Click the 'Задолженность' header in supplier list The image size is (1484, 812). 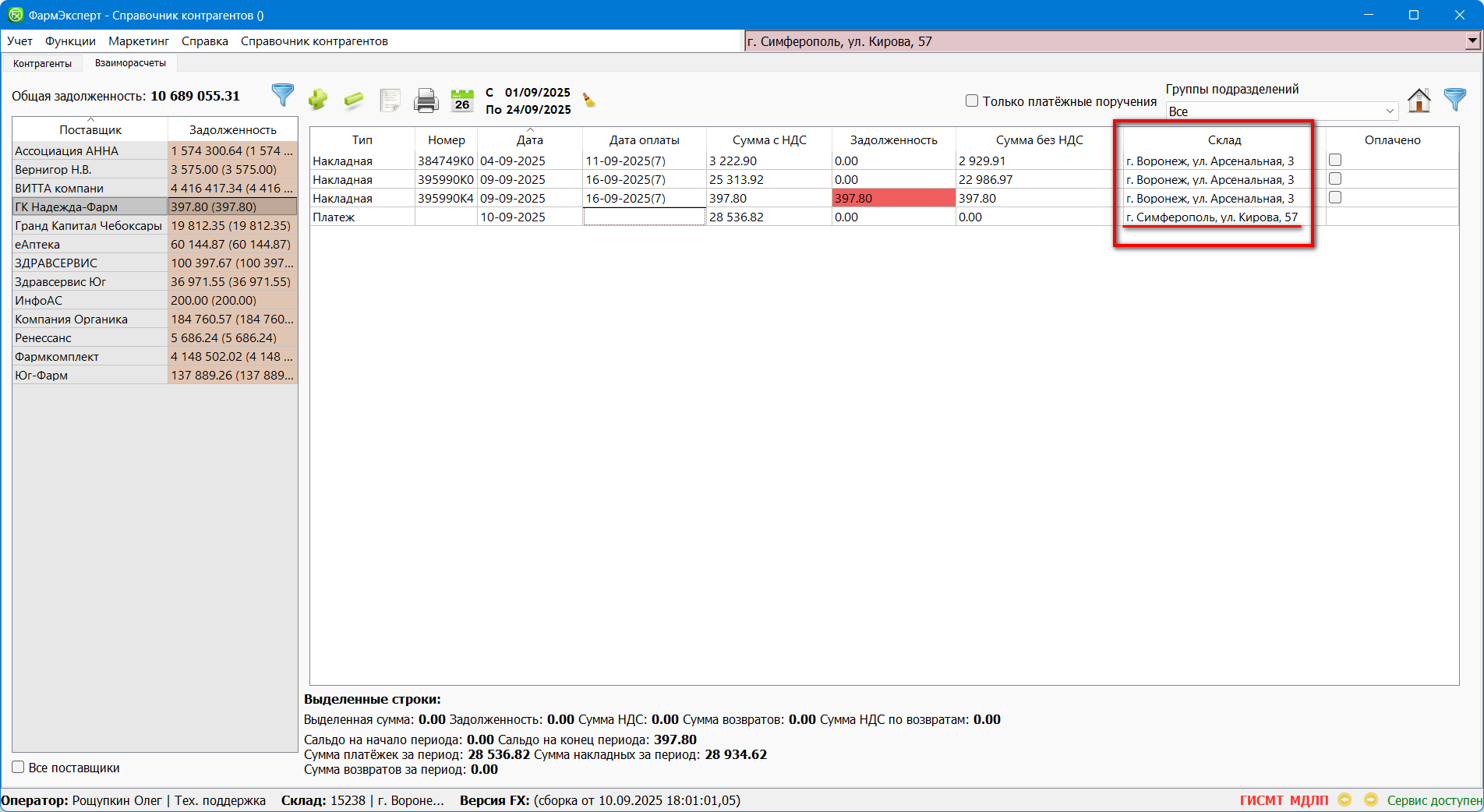point(232,129)
